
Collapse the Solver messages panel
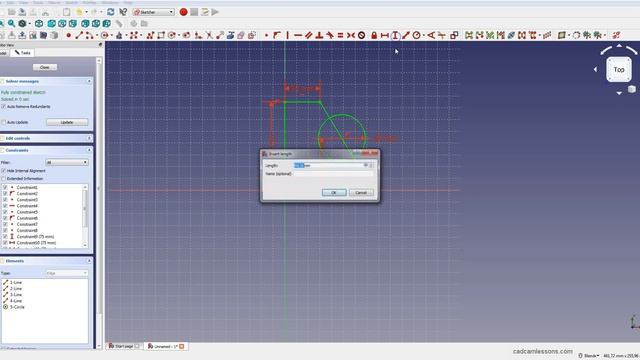[x=89, y=81]
